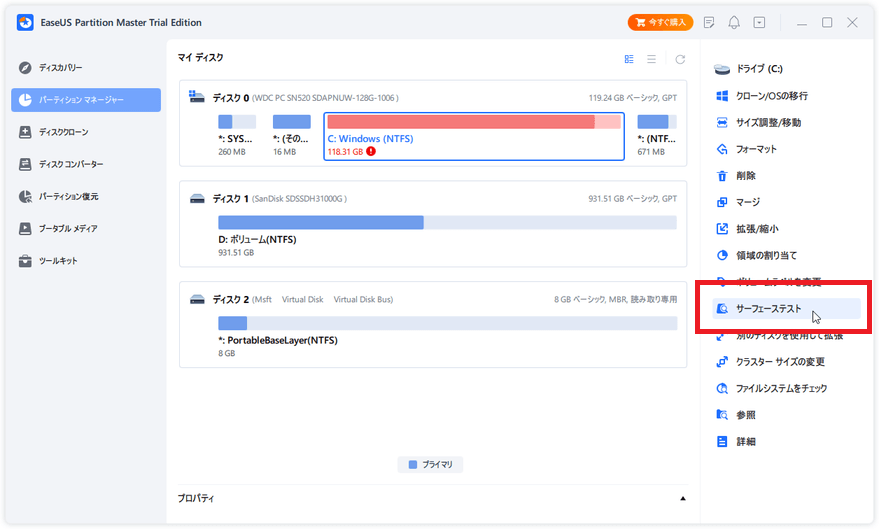Switch to graphical disk layout view
Viewport: 879px width, 529px height.
click(x=629, y=59)
